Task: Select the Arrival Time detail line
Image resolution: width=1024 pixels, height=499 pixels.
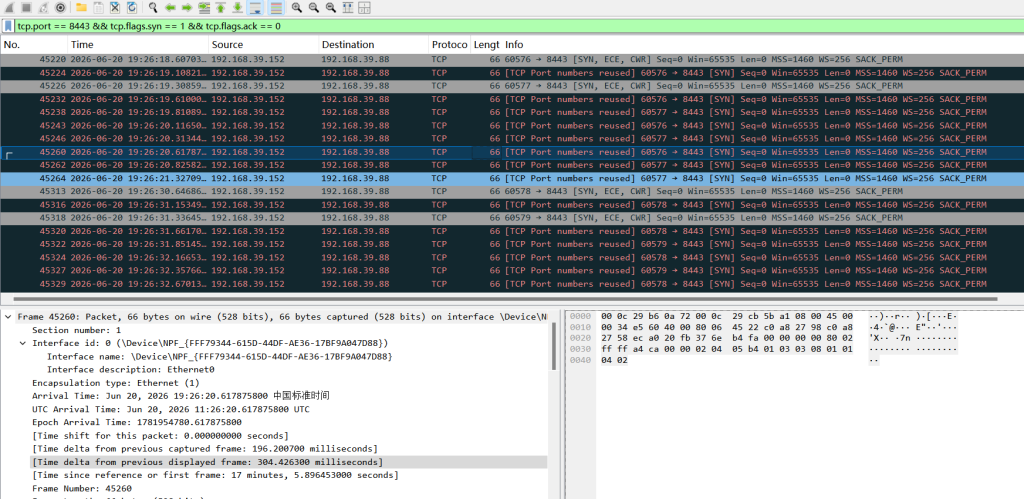Action: pyautogui.click(x=181, y=396)
